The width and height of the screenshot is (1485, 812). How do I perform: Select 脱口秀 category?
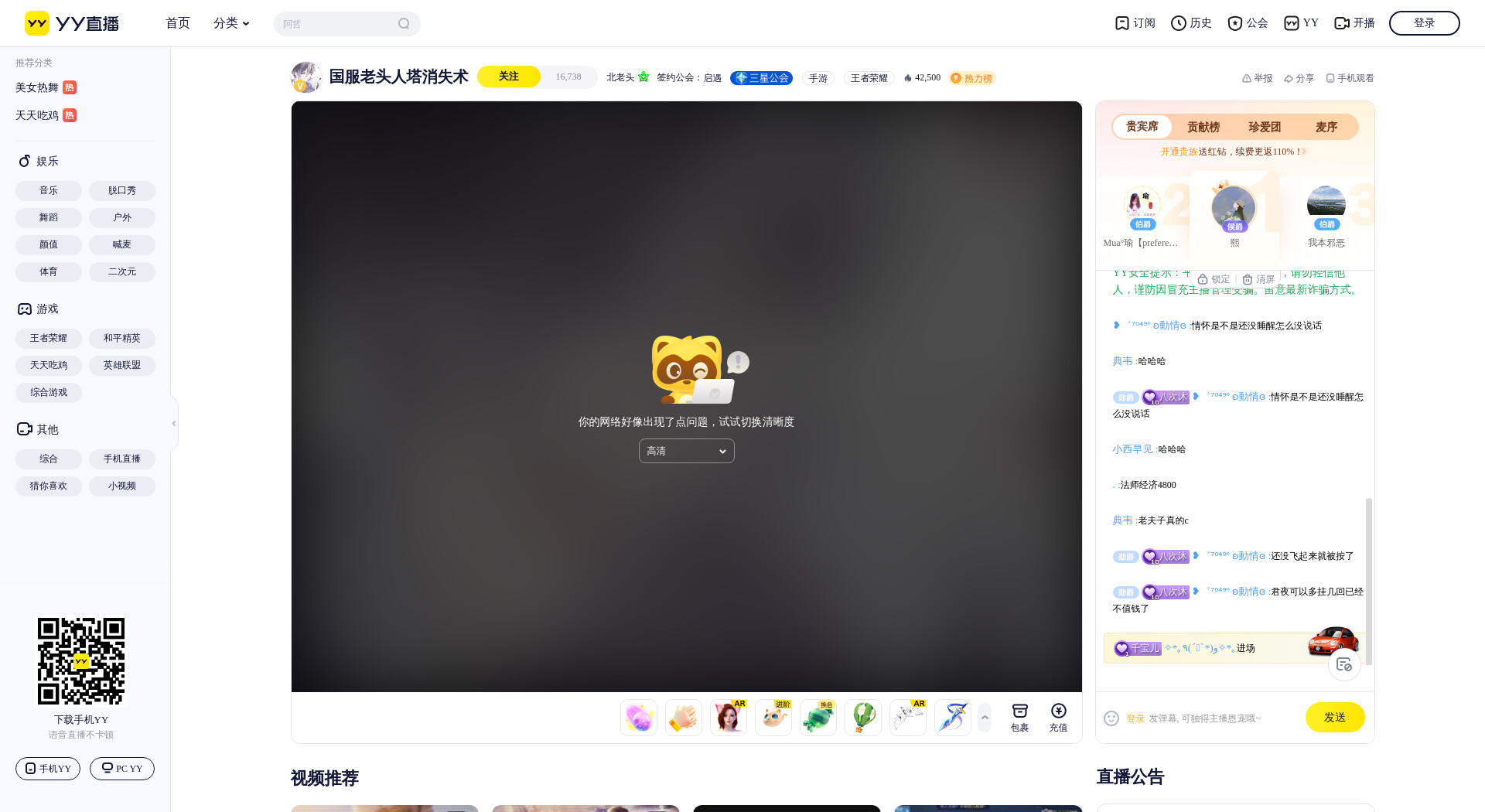[x=122, y=190]
